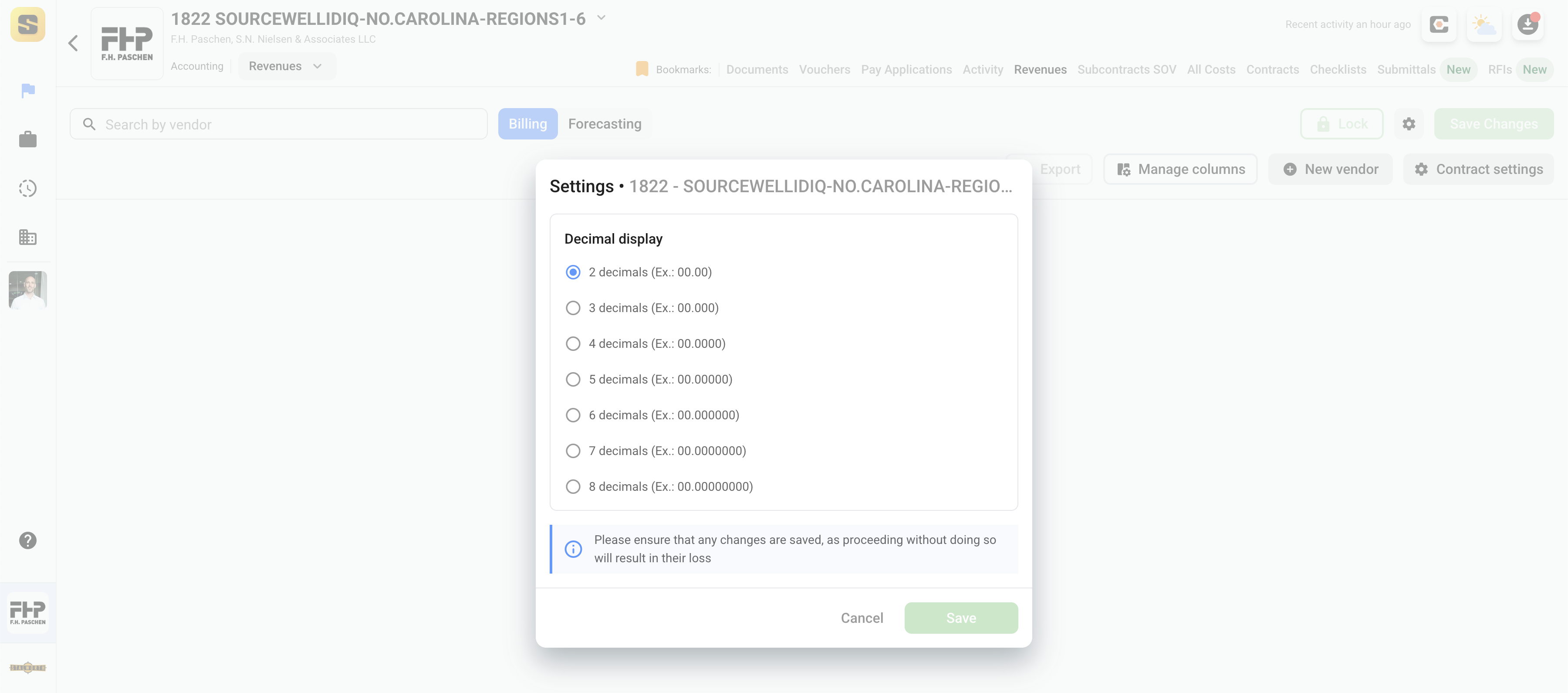Click the search magnifier icon

tap(89, 124)
